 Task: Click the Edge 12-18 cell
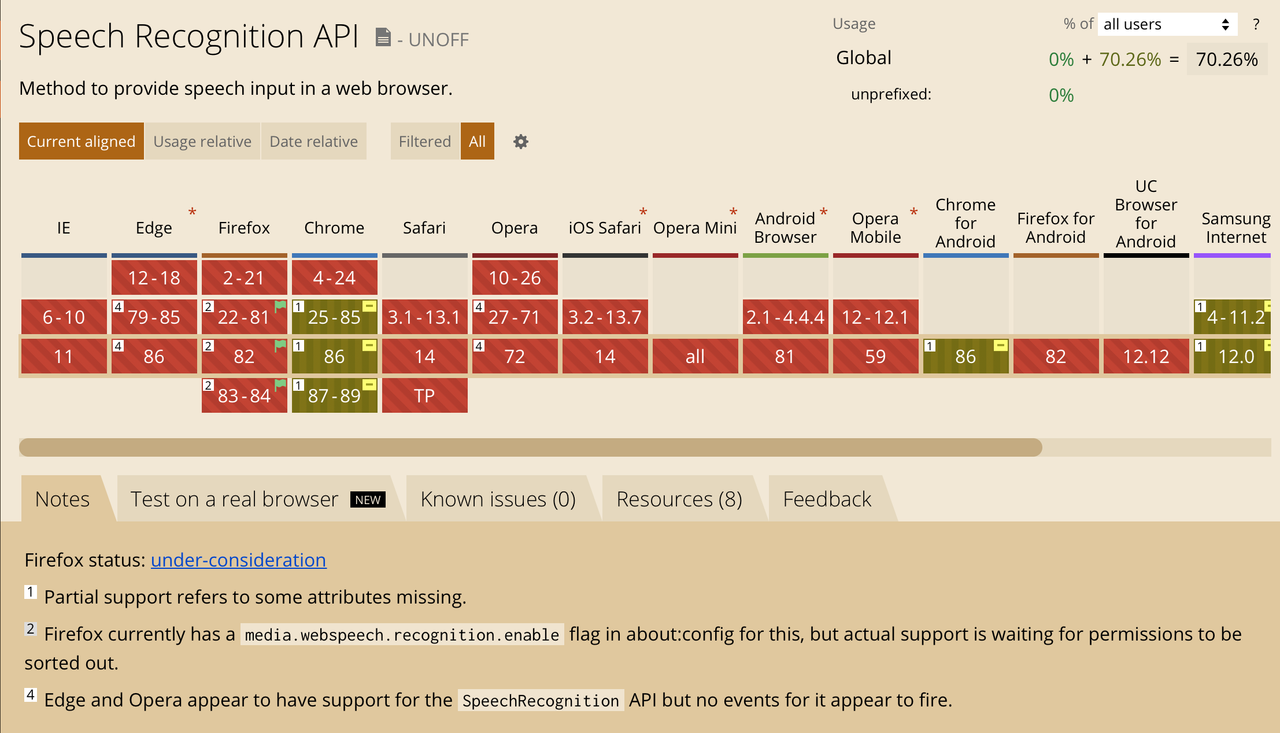click(x=154, y=278)
